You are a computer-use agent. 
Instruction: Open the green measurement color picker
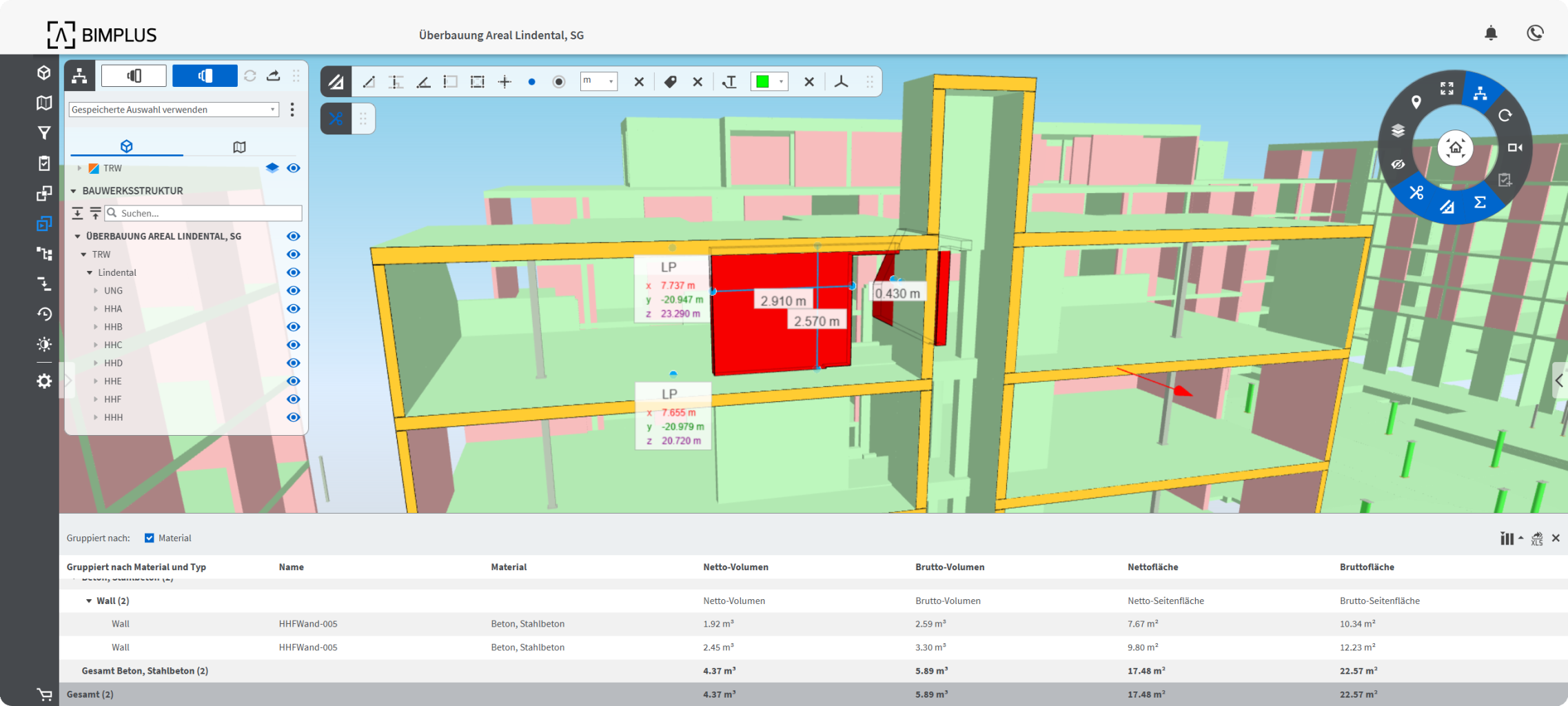click(768, 82)
